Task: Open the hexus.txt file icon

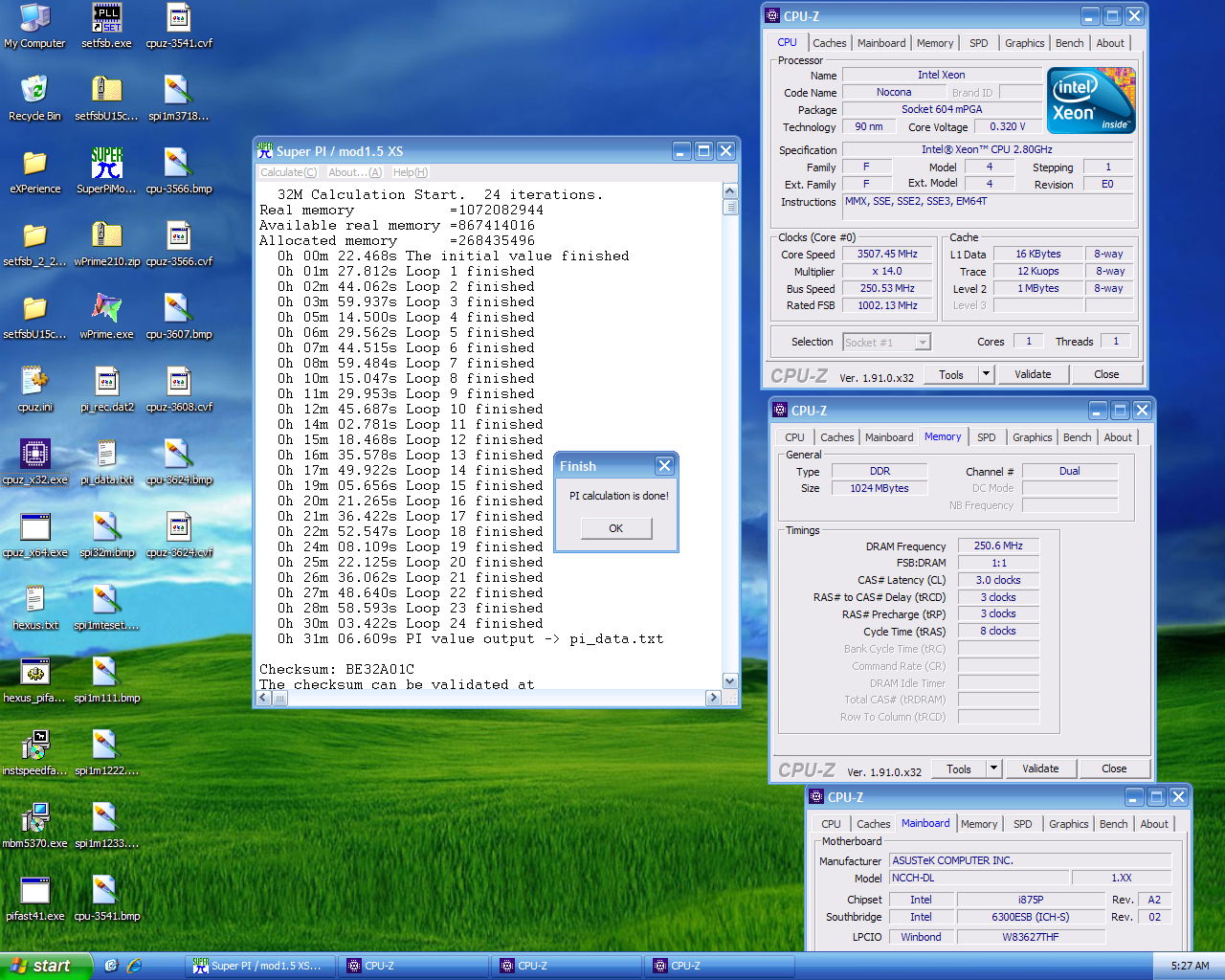Action: pos(35,608)
